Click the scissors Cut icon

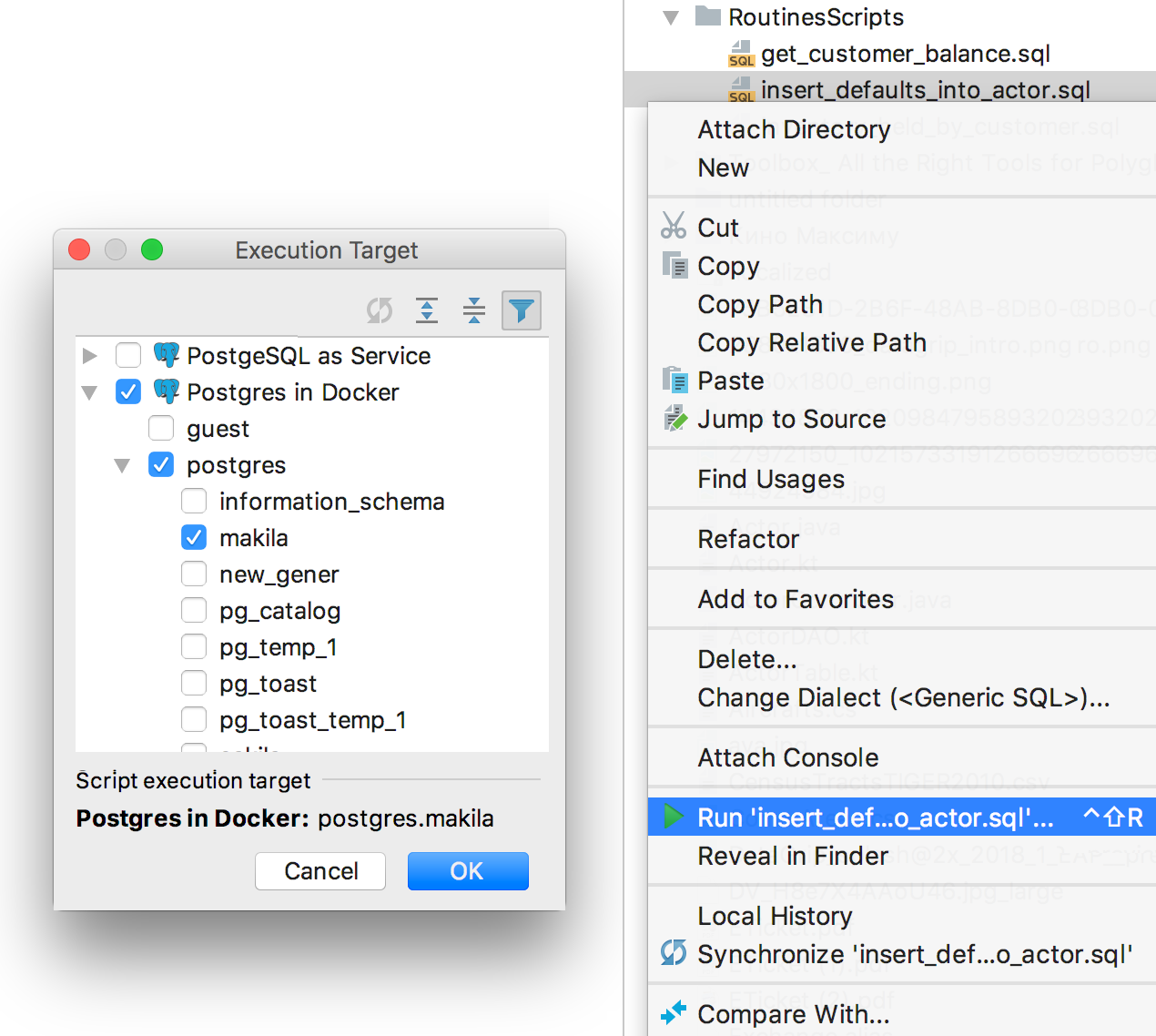(674, 226)
